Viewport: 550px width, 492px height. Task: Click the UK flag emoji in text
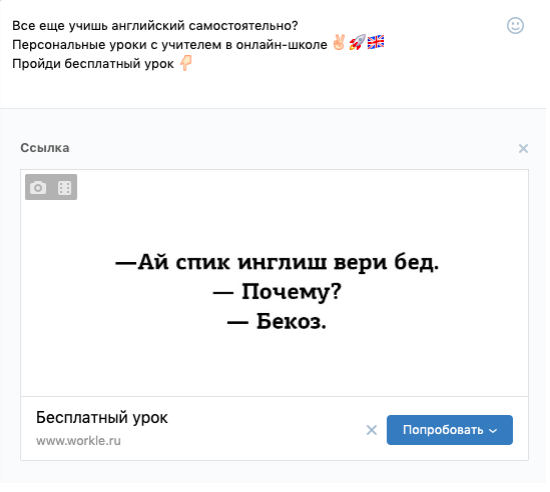click(x=376, y=42)
